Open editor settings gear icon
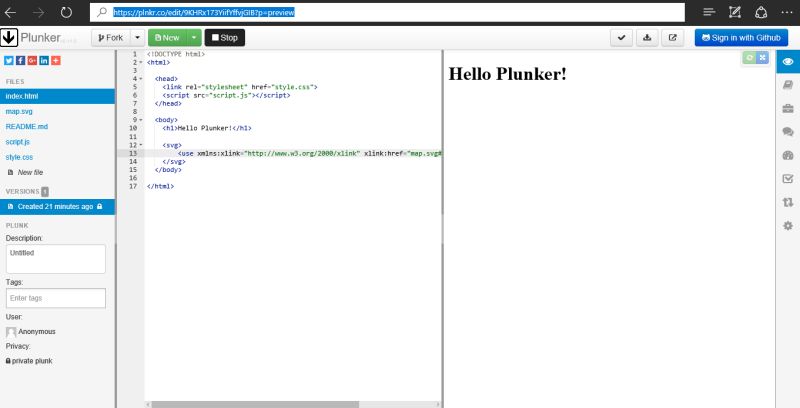800x408 pixels. [788, 225]
